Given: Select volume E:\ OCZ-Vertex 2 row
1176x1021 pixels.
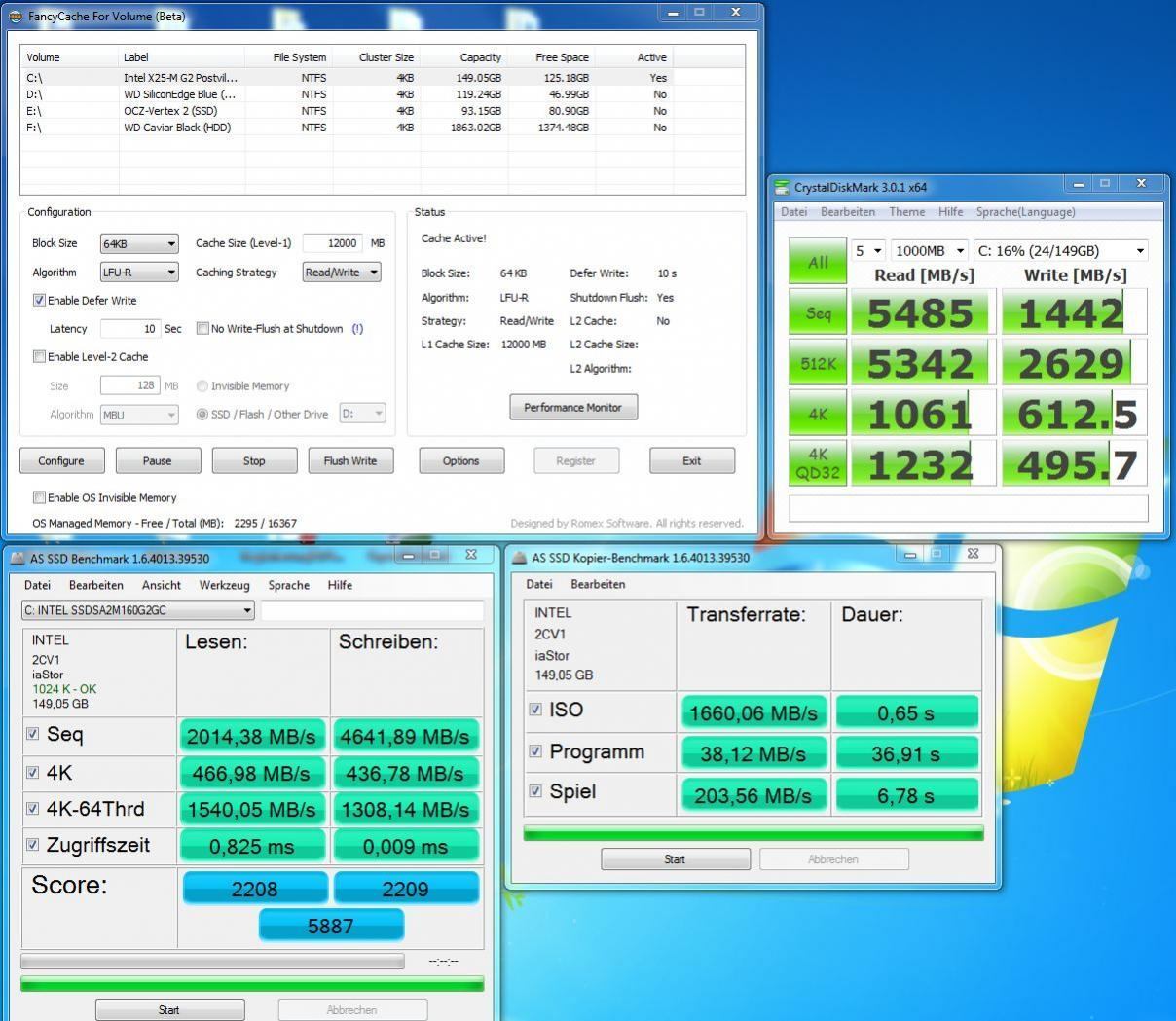Looking at the screenshot, I should pos(347,111).
